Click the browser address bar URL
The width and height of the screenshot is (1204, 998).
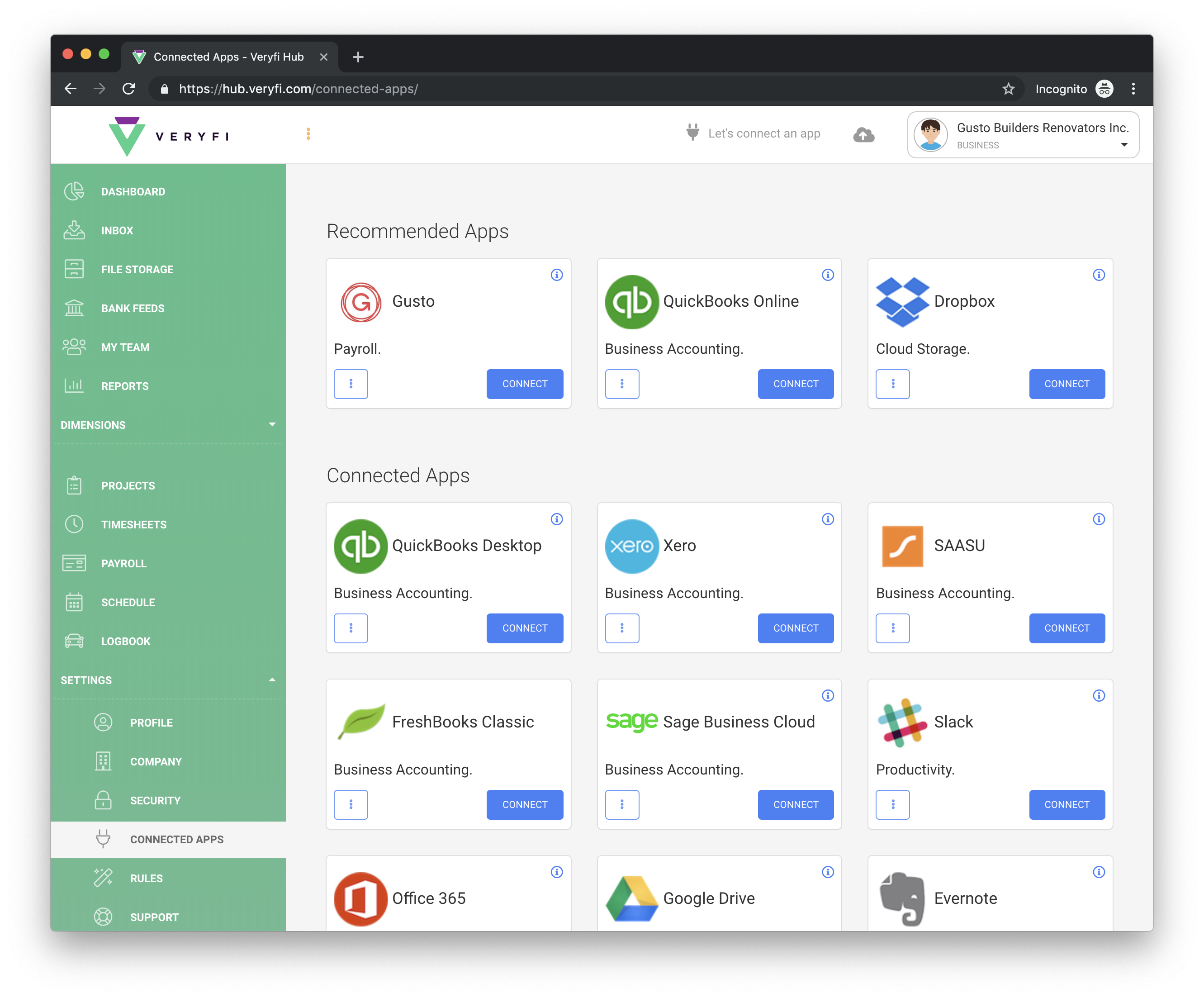click(x=298, y=89)
